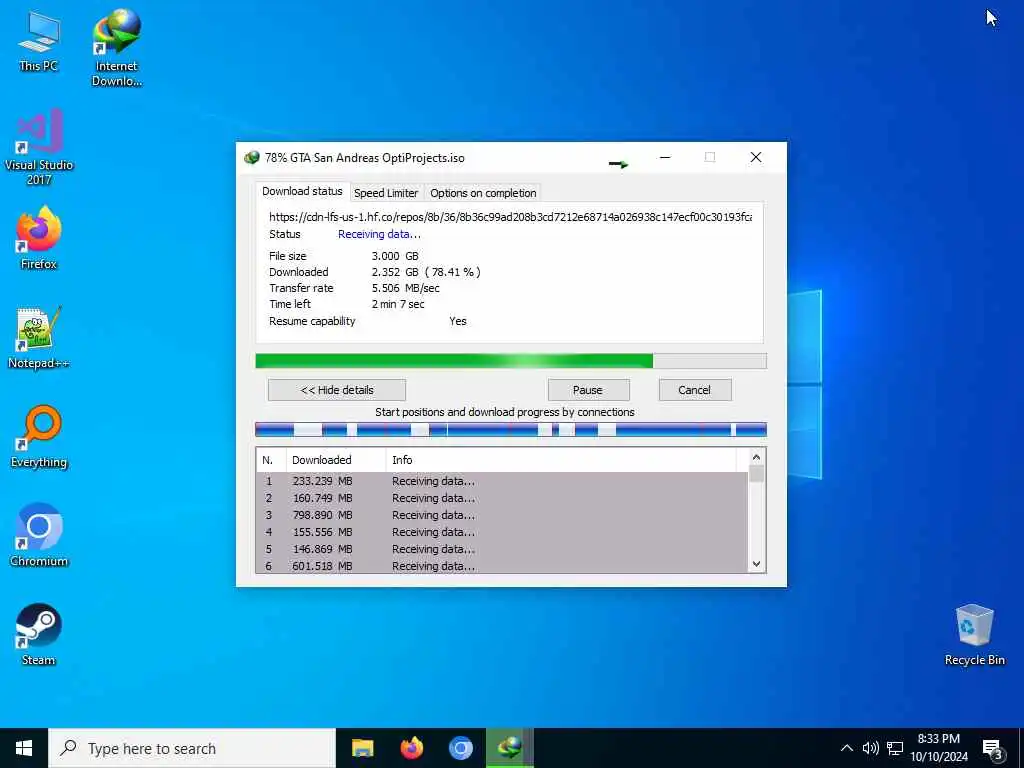Click the N. column header
The image size is (1024, 768).
[271, 460]
